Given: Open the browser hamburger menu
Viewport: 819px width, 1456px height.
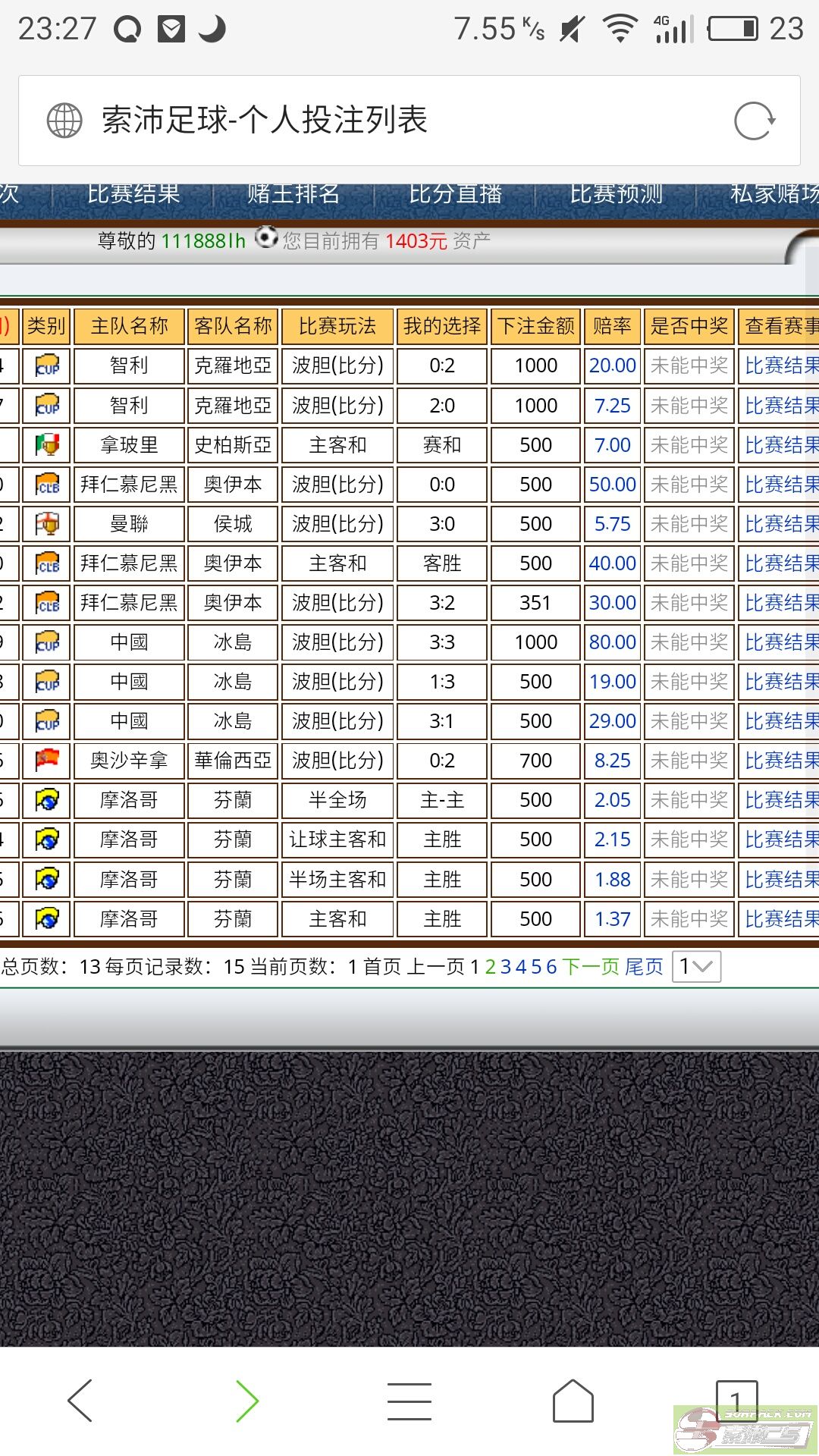Looking at the screenshot, I should [x=409, y=1400].
